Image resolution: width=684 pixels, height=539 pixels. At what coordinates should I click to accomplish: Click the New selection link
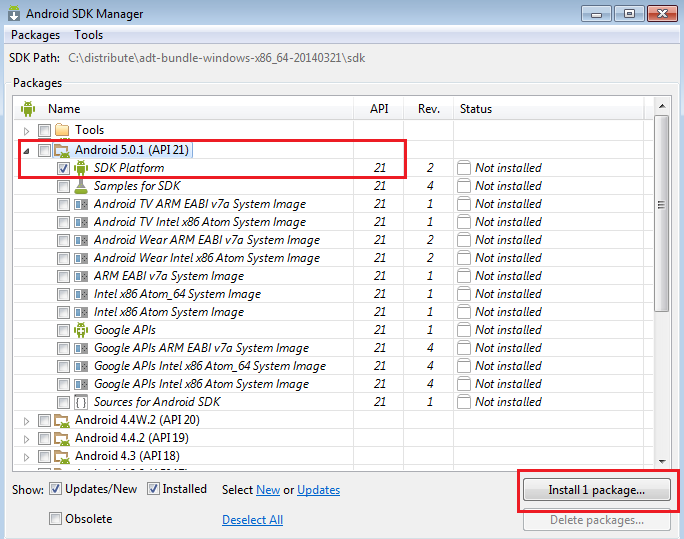[x=268, y=490]
